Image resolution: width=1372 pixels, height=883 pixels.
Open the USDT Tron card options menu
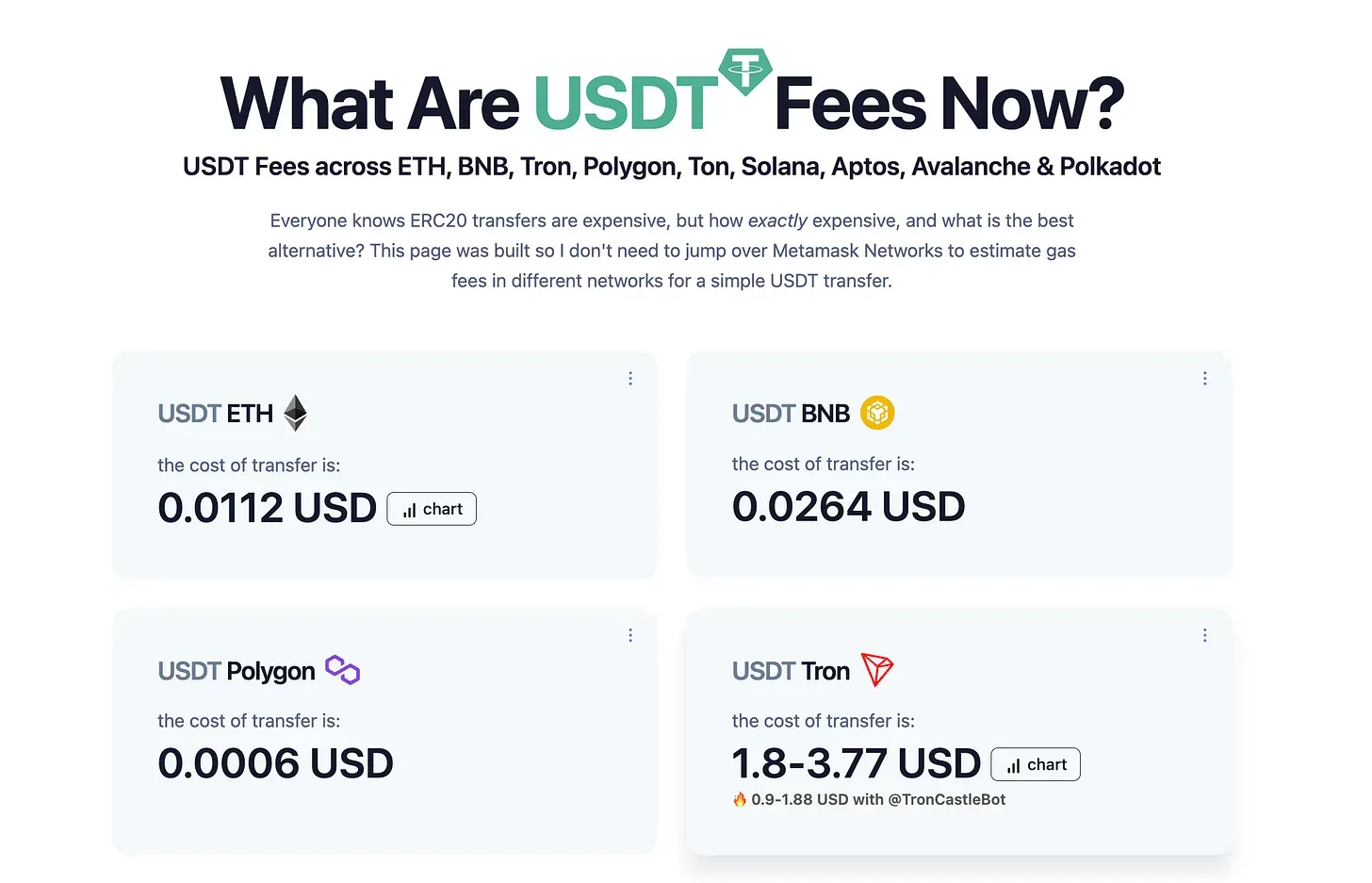pos(1204,635)
